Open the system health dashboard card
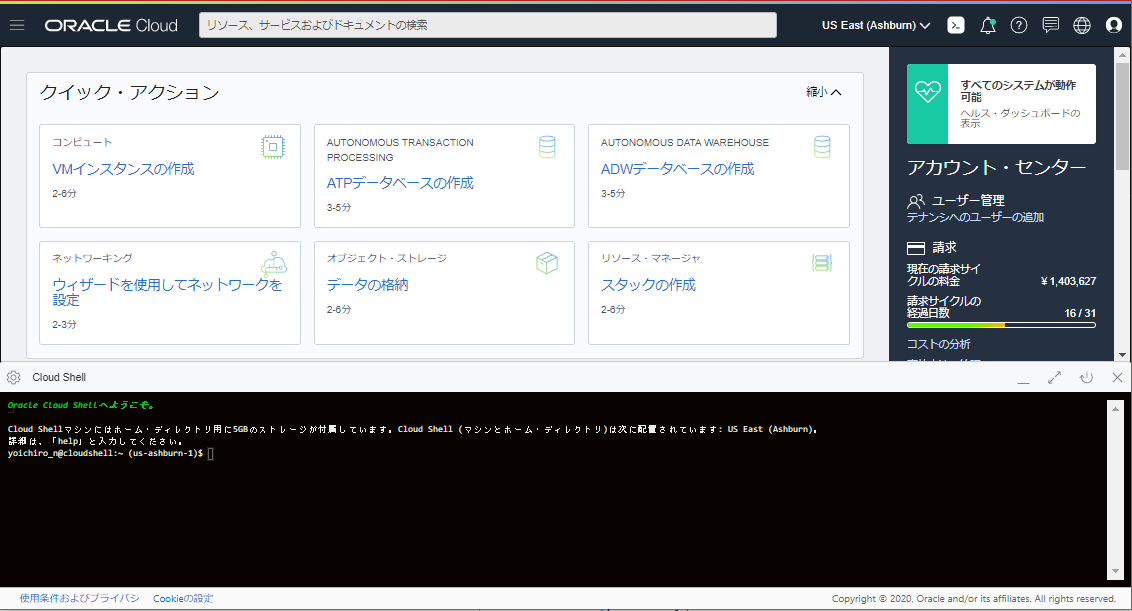 1001,104
